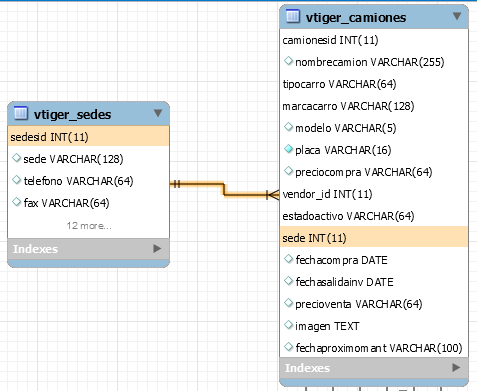Select the estadoactivo VARCHAR(64) column
Screen dimensions: 477x391
pyautogui.click(x=374, y=216)
